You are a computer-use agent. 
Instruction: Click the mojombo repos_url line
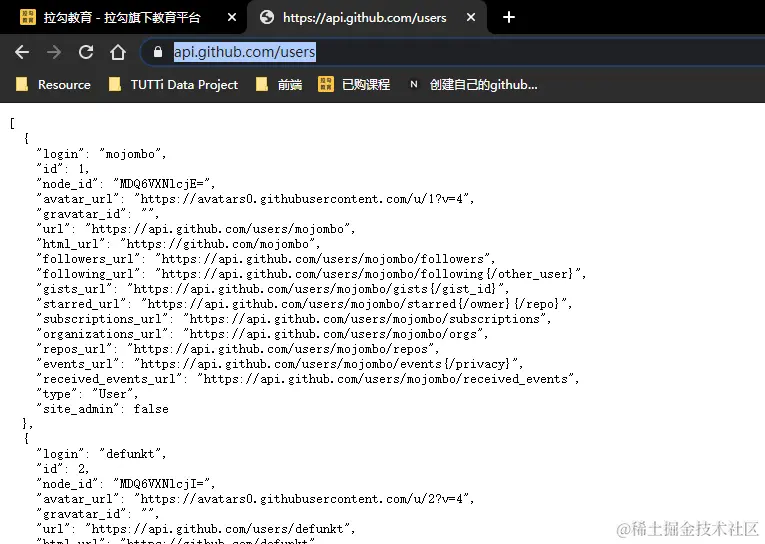238,349
